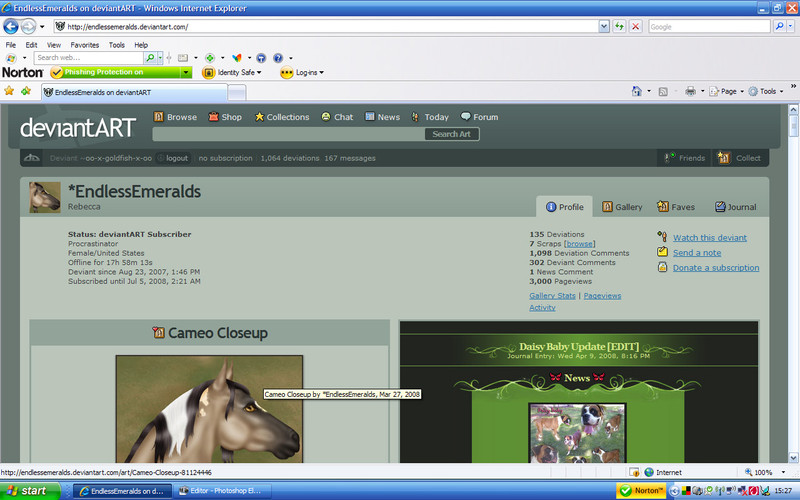The width and height of the screenshot is (800, 500).
Task: Click the Norton Identity Safe icon
Action: click(209, 72)
